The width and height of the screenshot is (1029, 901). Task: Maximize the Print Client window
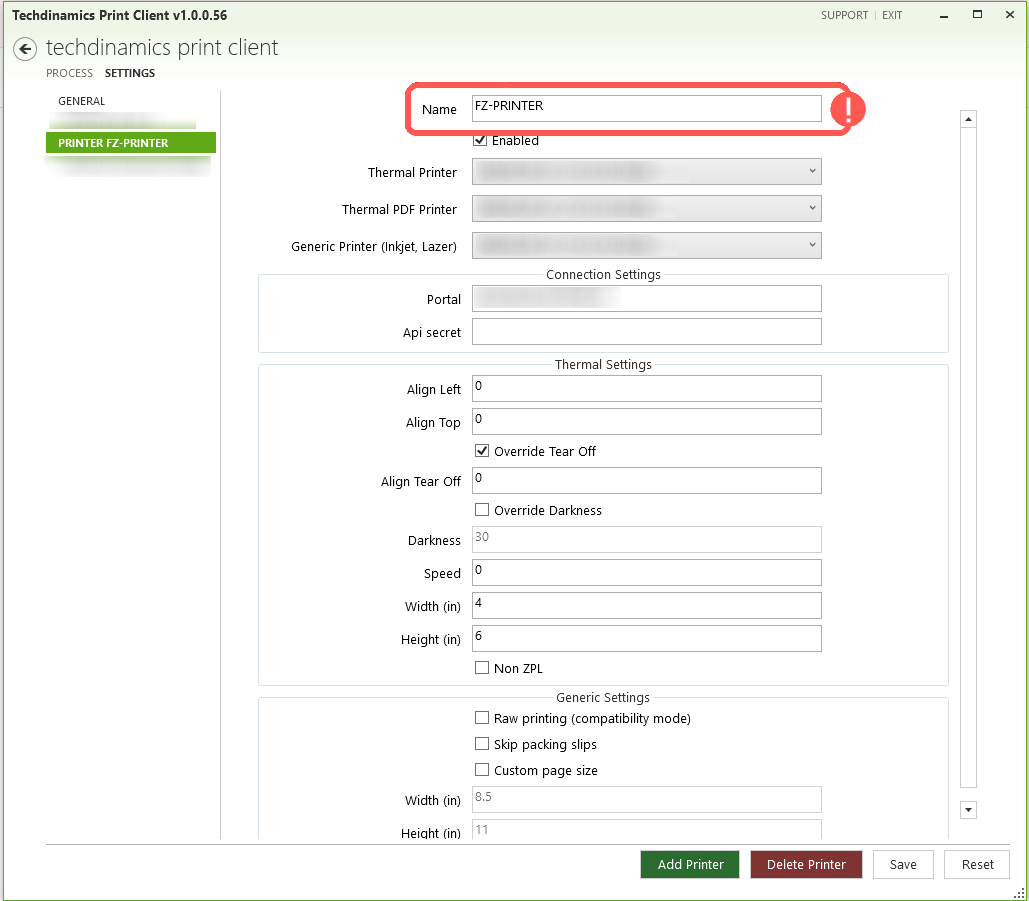pyautogui.click(x=977, y=14)
